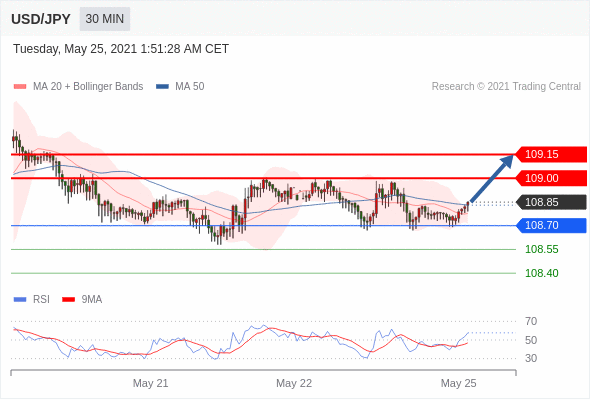This screenshot has height=400, width=590.
Task: Click the 109.00 resistance price tag
Action: click(x=550, y=178)
